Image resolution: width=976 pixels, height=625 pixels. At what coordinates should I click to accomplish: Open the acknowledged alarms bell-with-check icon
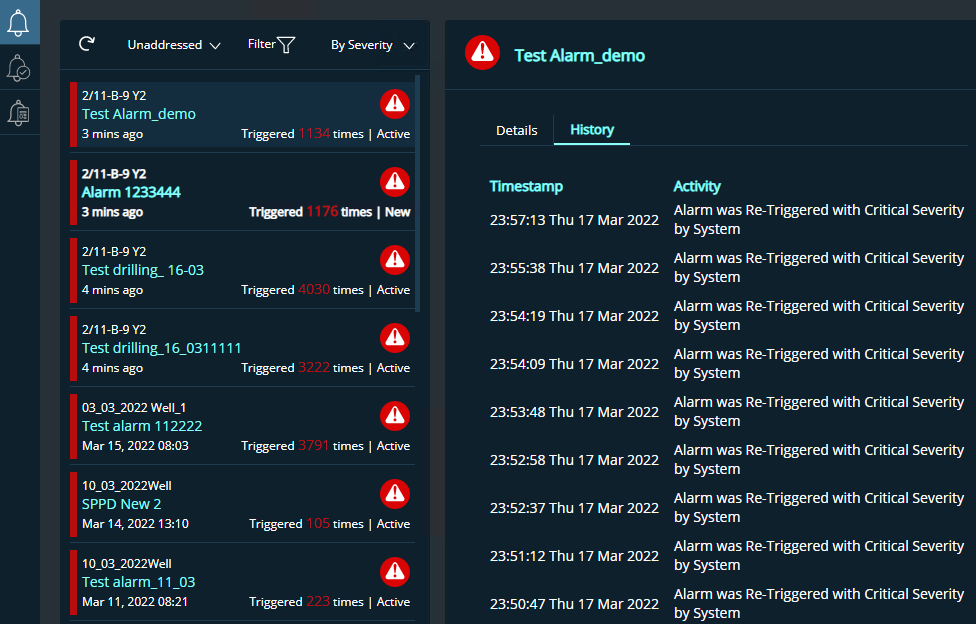(x=19, y=68)
